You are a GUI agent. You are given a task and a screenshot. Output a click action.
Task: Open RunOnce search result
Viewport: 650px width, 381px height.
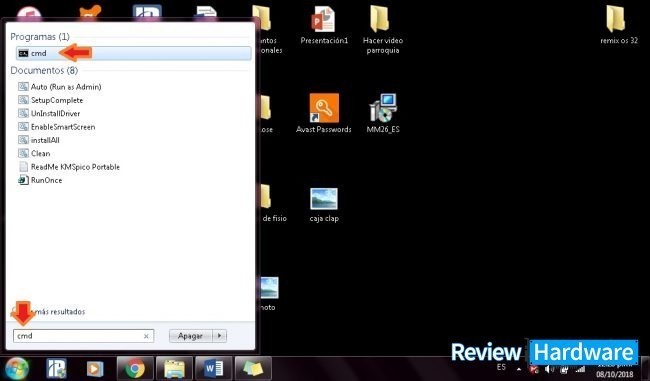click(40, 180)
